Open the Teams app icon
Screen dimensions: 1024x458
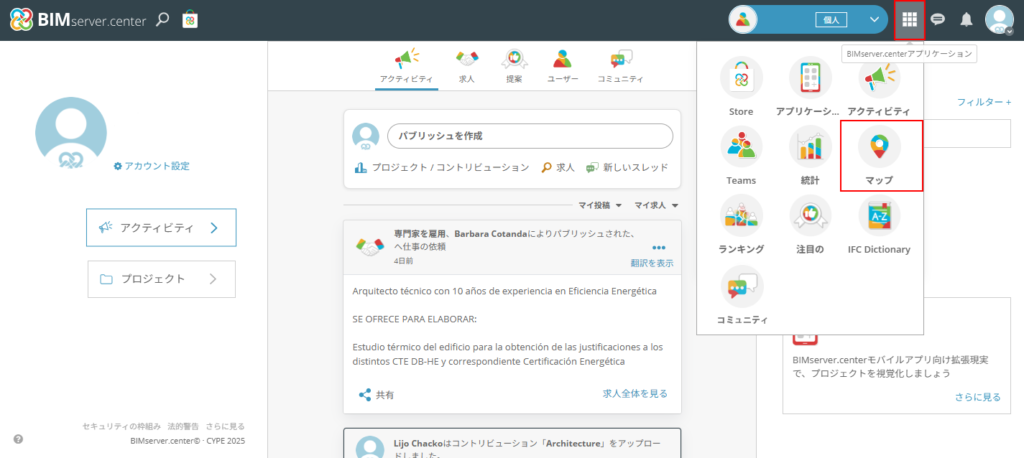click(x=741, y=148)
